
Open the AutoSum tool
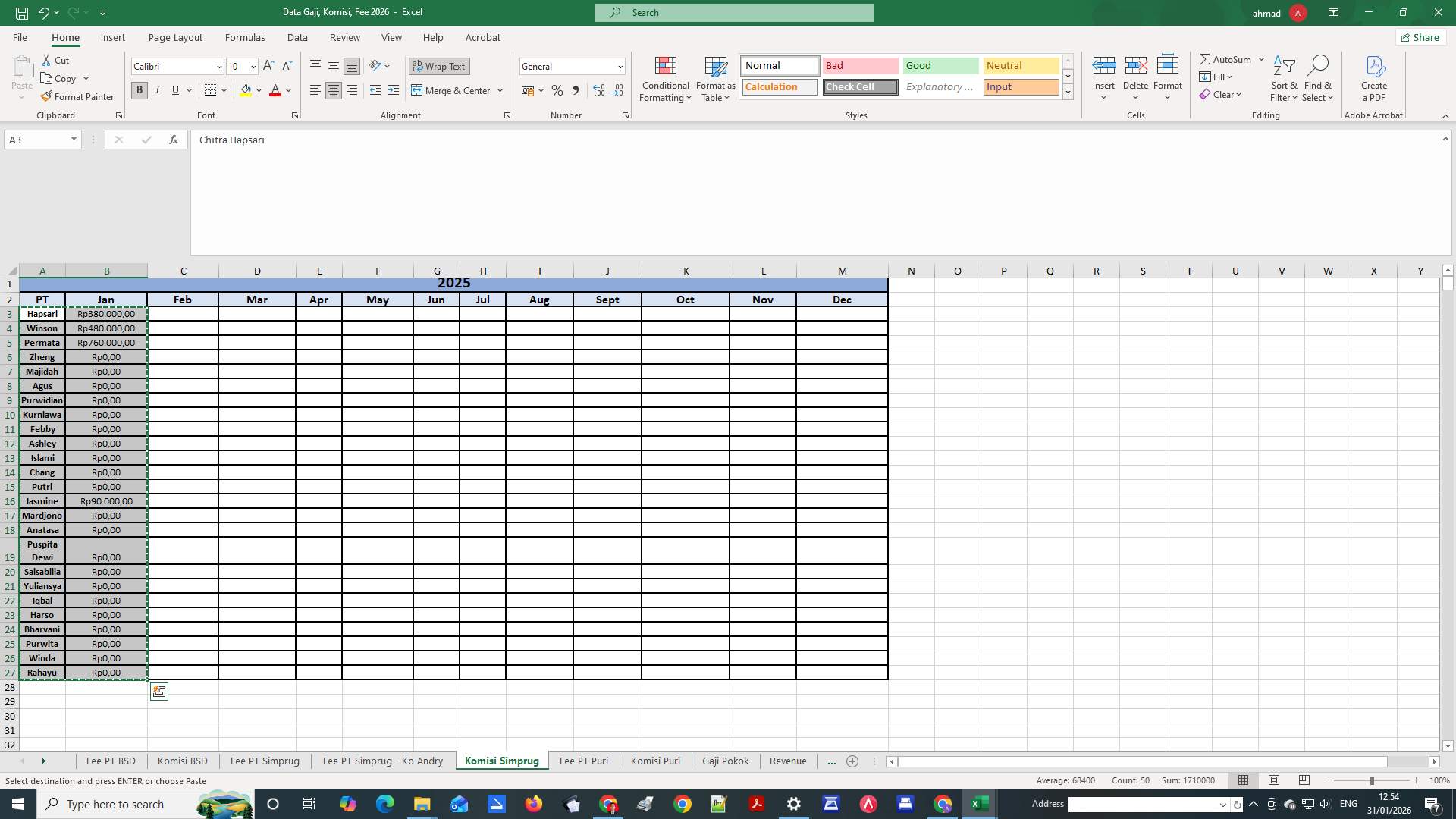(1228, 59)
